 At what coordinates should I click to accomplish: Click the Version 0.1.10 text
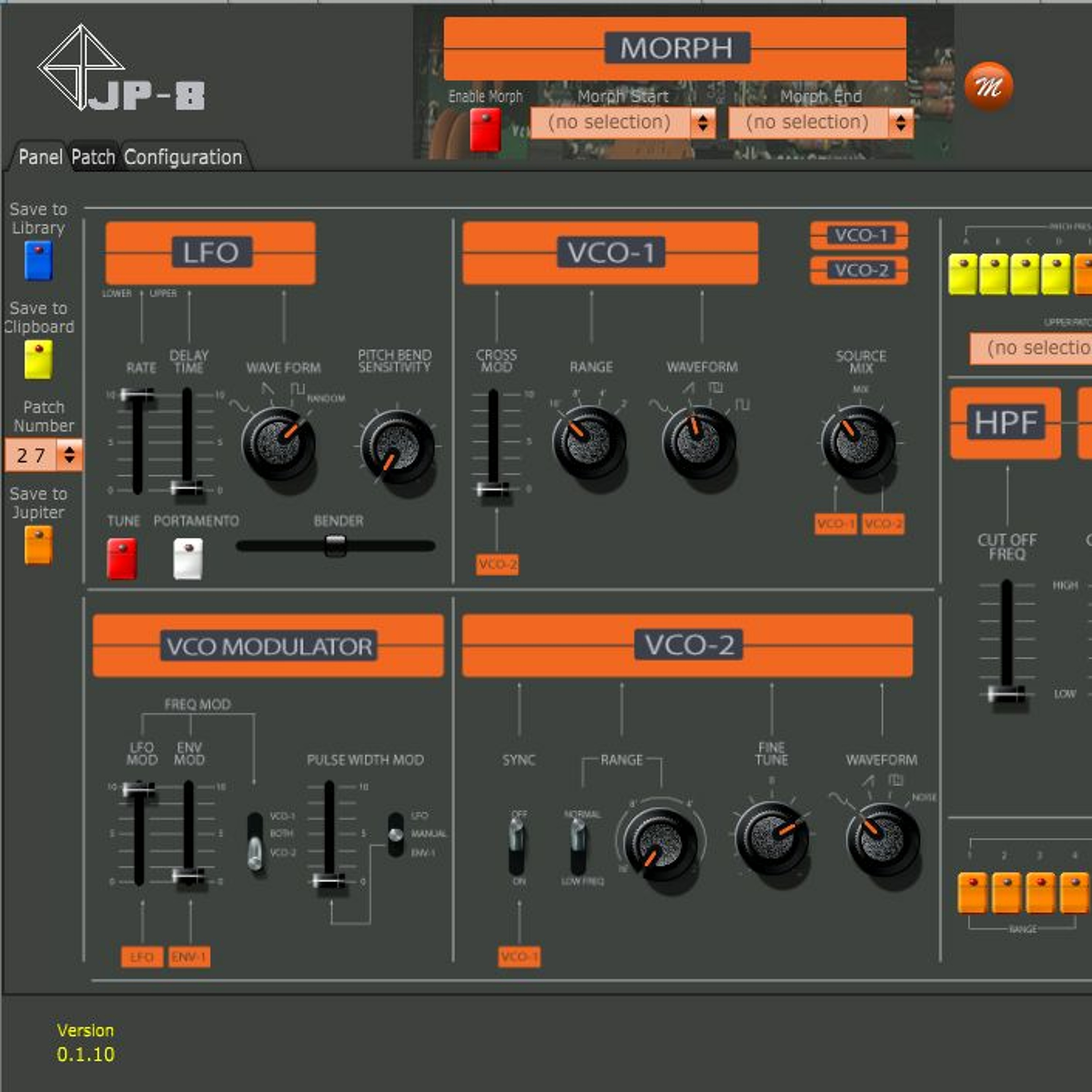pos(86,1042)
